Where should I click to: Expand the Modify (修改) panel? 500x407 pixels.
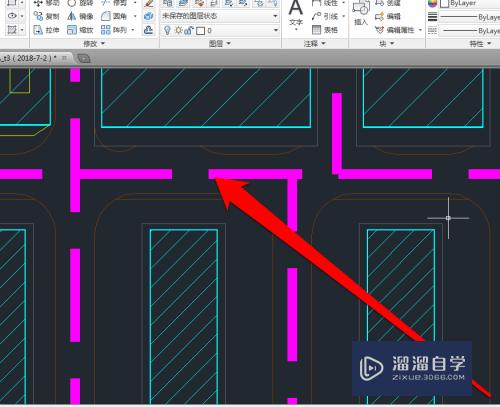click(94, 44)
